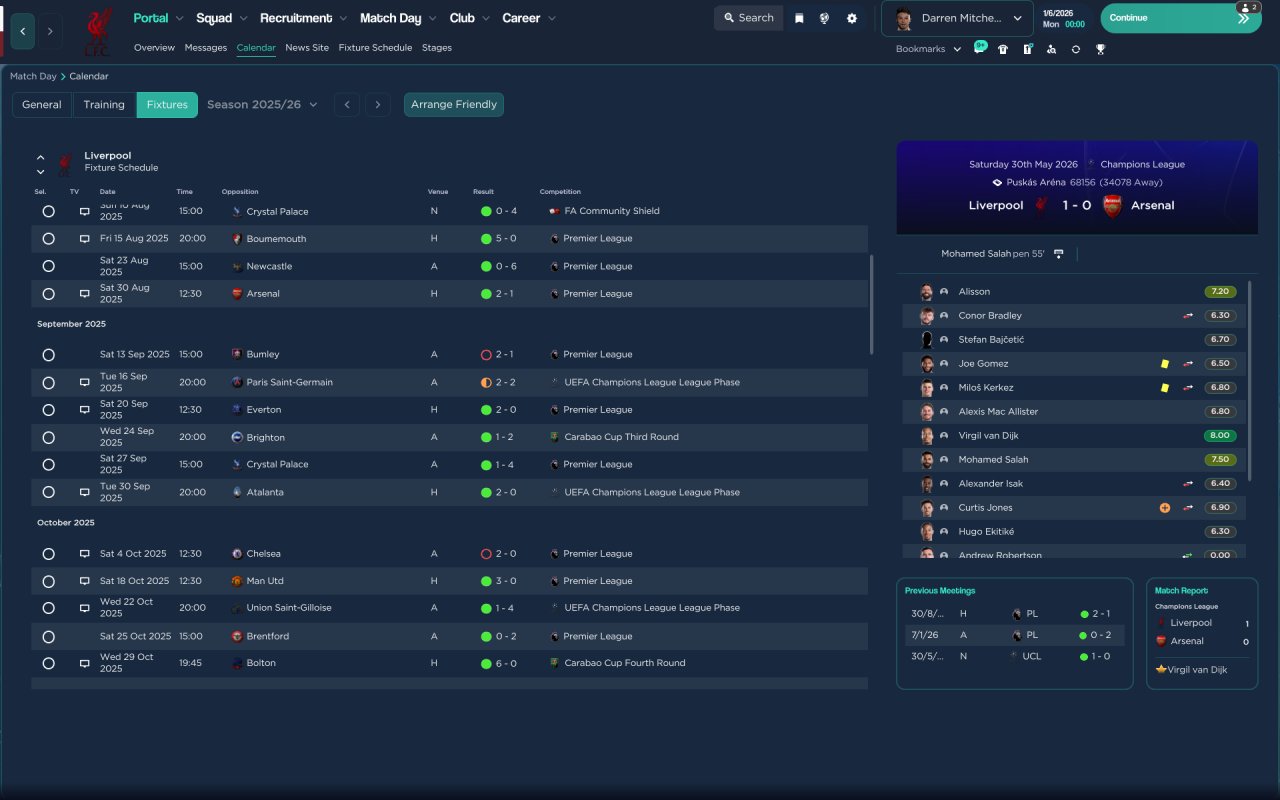
Task: Select the Newcastle fixture radio button
Action: pos(48,267)
